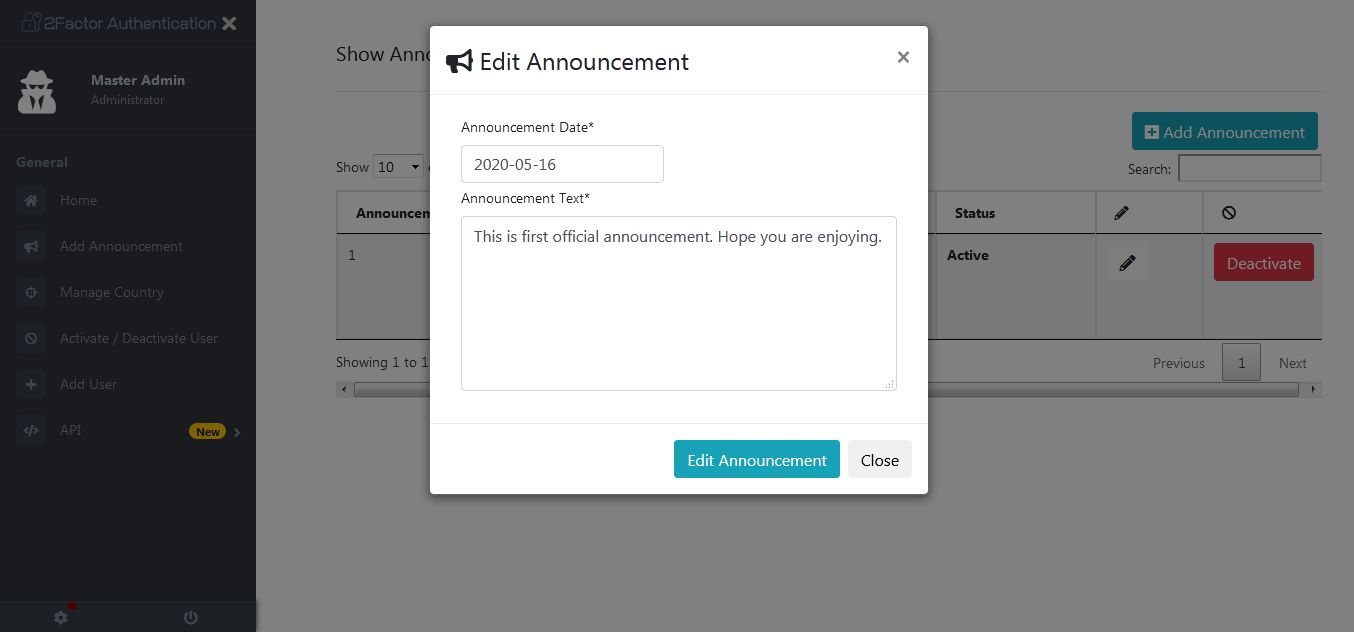Dismiss dialog with top-right X
This screenshot has width=1354, height=632.
[903, 57]
